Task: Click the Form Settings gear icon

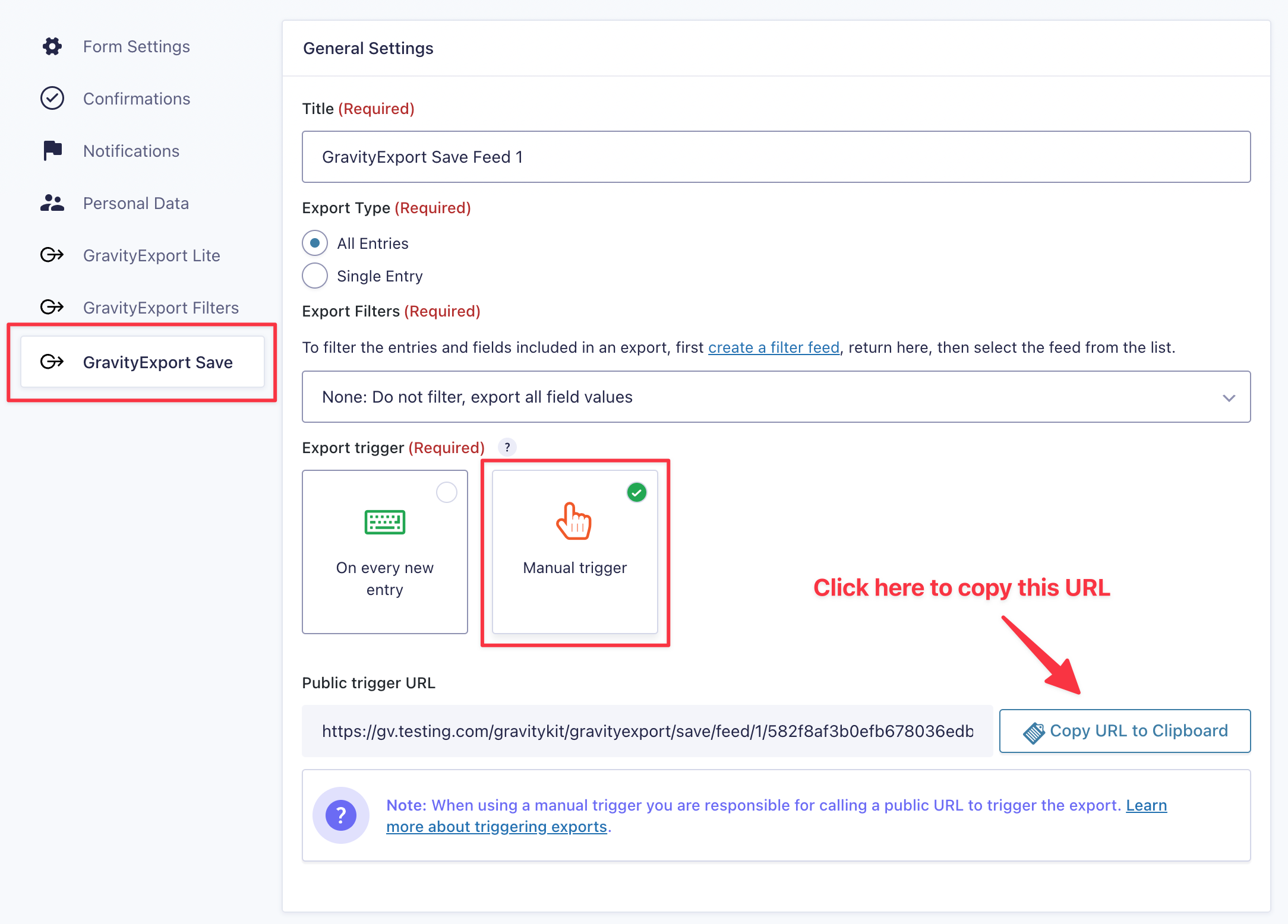Action: coord(52,46)
